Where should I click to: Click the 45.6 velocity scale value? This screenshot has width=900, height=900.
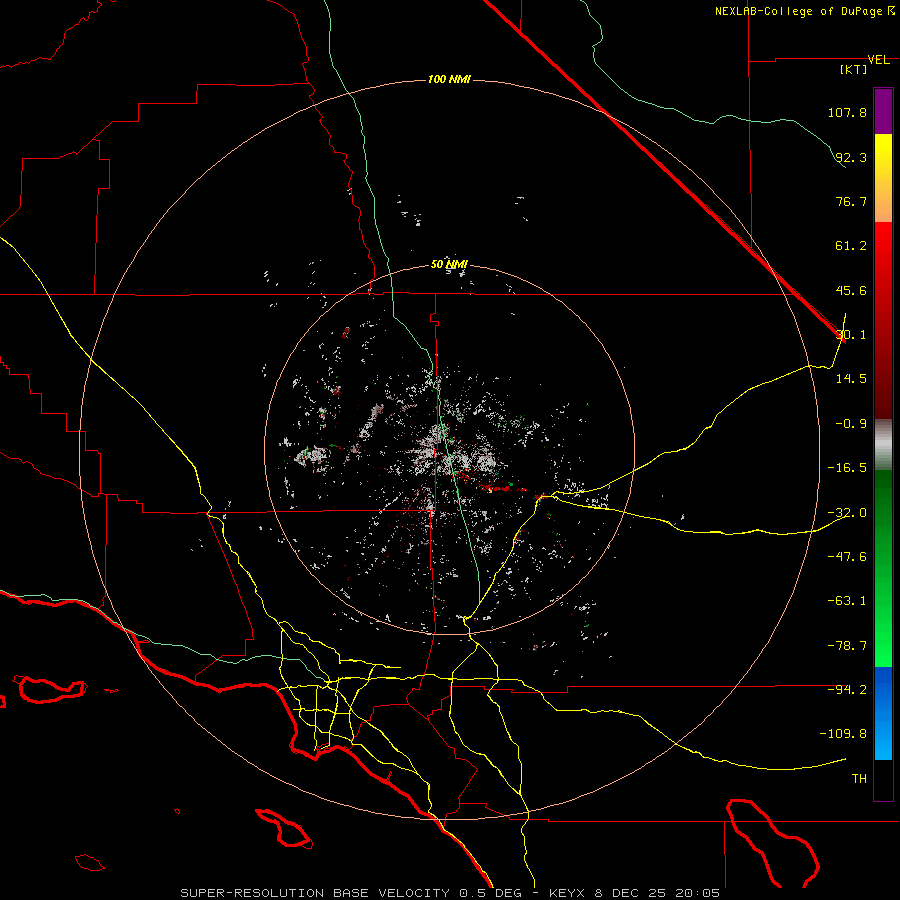851,290
